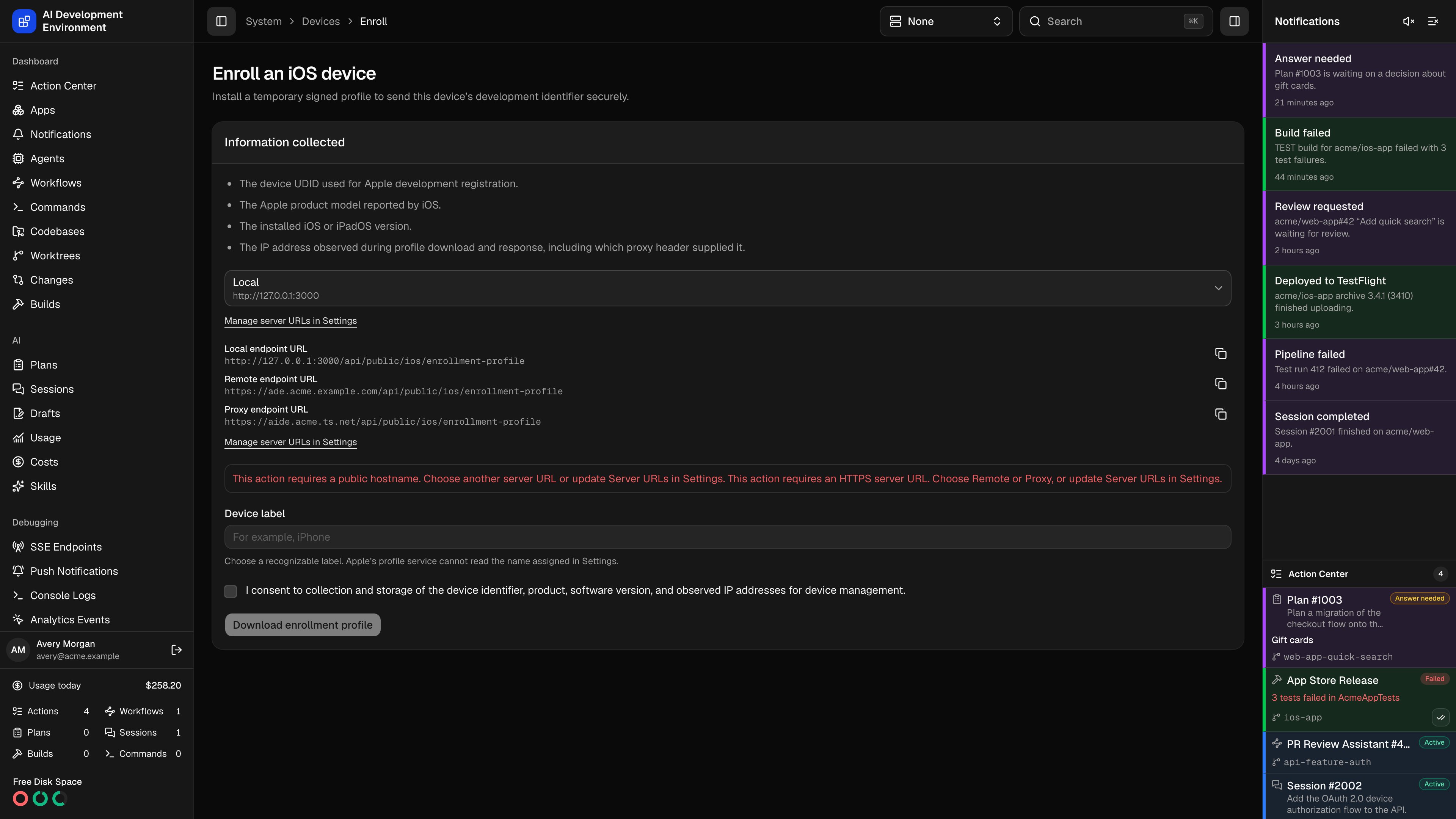Copy the Local endpoint URL

pyautogui.click(x=1220, y=354)
